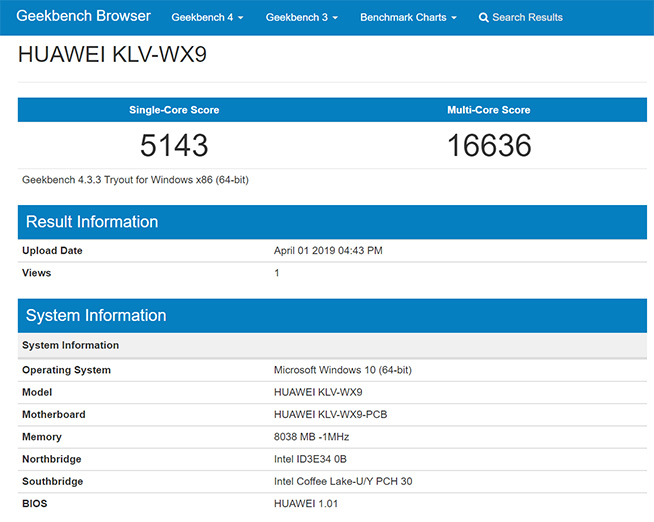Click the magnifier icon beside Search Results
This screenshot has width=654, height=522.
(484, 17)
